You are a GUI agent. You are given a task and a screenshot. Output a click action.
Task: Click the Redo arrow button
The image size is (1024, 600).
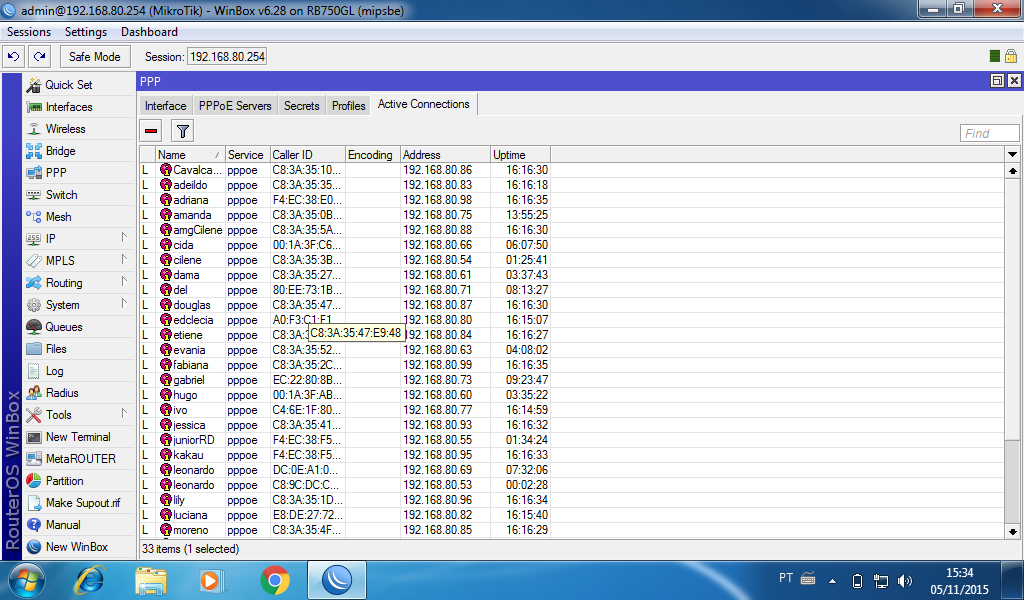tap(39, 57)
